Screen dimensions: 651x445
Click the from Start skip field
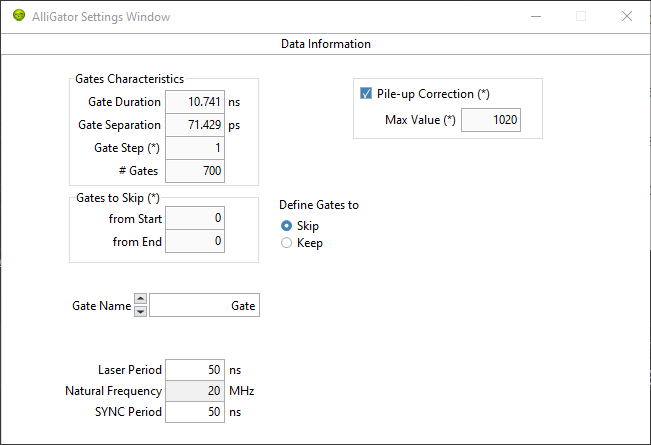click(195, 218)
